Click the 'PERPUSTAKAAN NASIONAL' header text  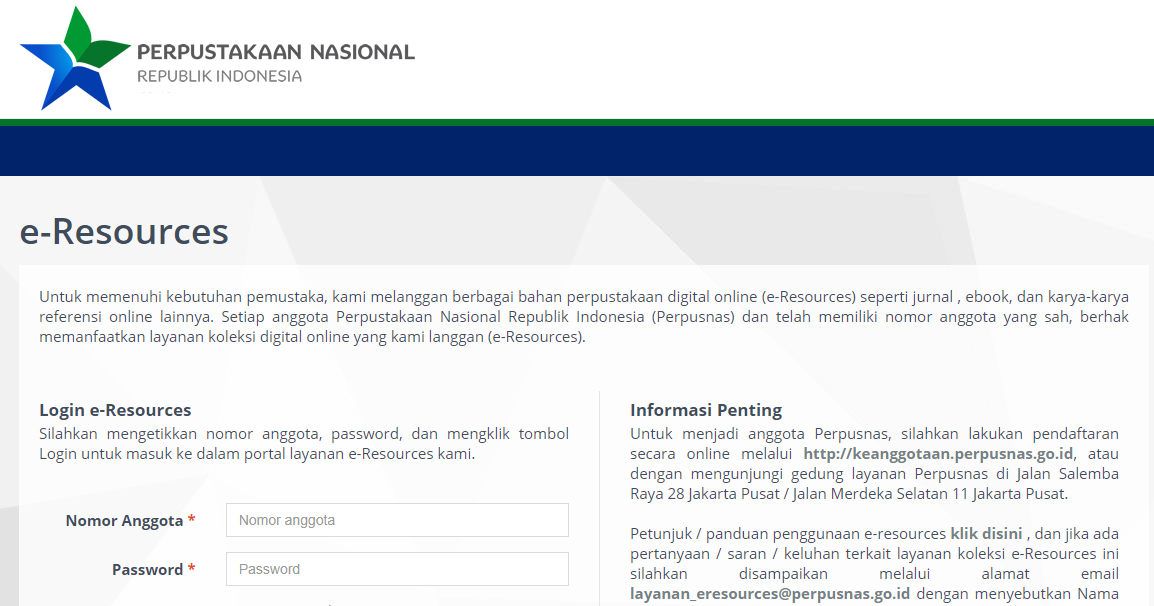click(276, 52)
